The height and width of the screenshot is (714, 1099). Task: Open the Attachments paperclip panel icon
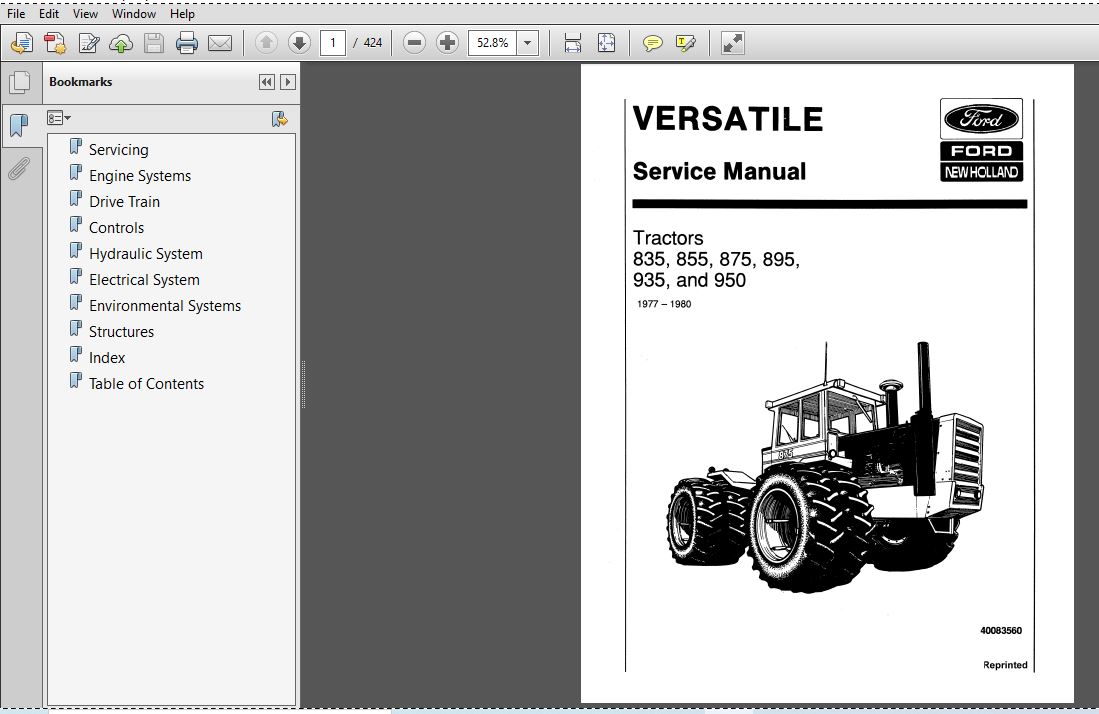pyautogui.click(x=19, y=168)
